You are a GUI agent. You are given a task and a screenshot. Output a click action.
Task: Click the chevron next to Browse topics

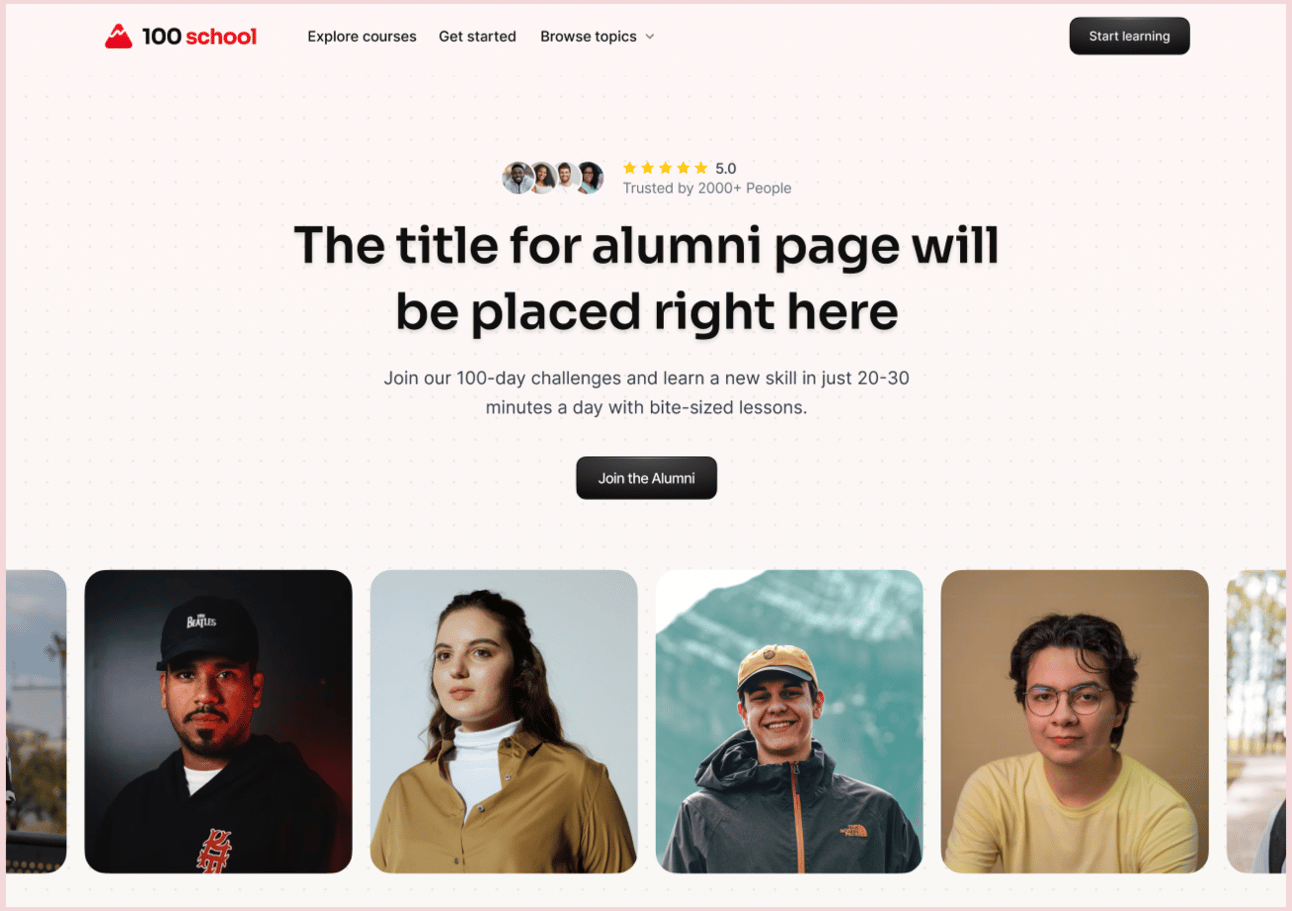point(649,37)
